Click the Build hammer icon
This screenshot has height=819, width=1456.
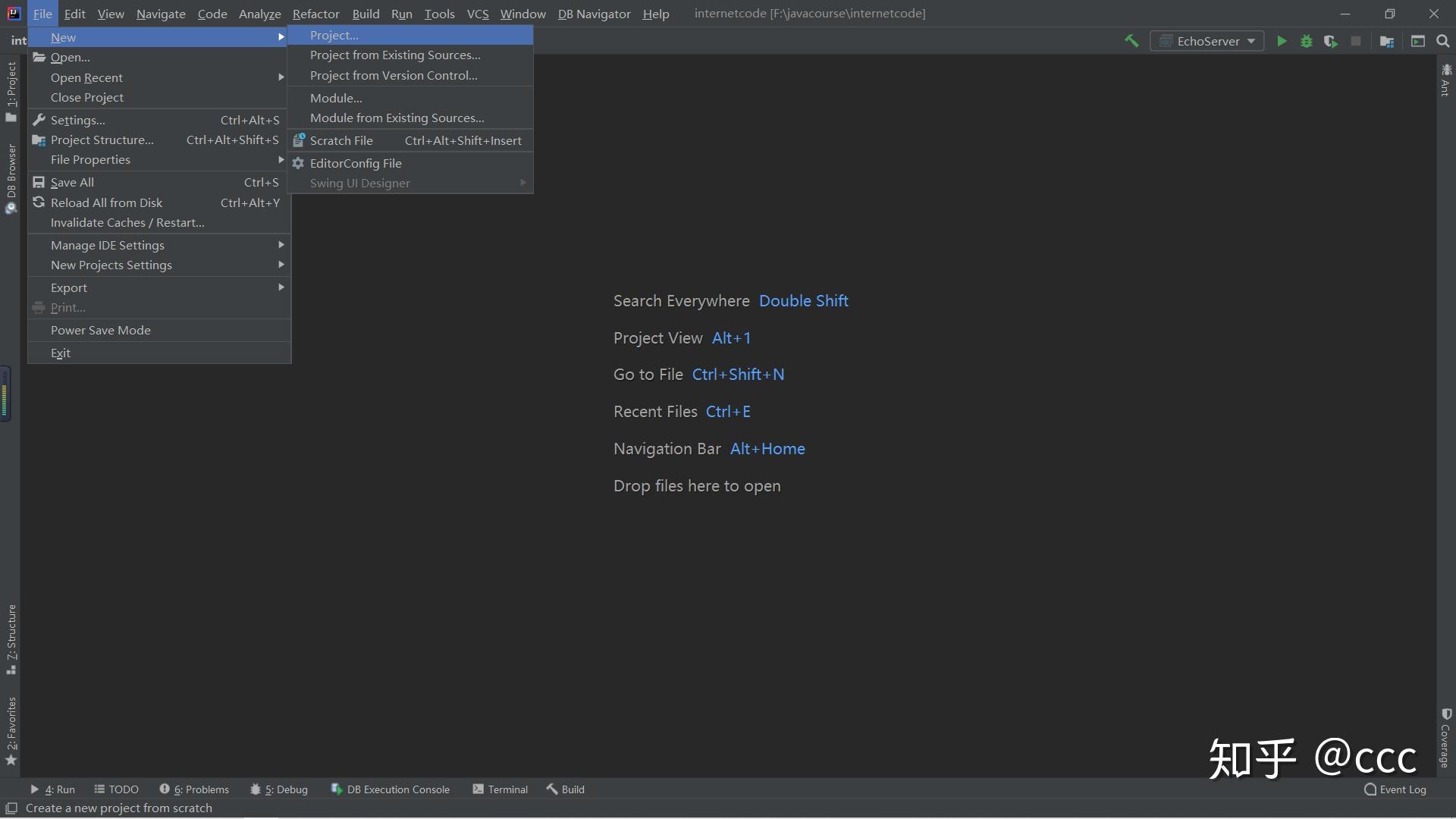coord(1131,41)
